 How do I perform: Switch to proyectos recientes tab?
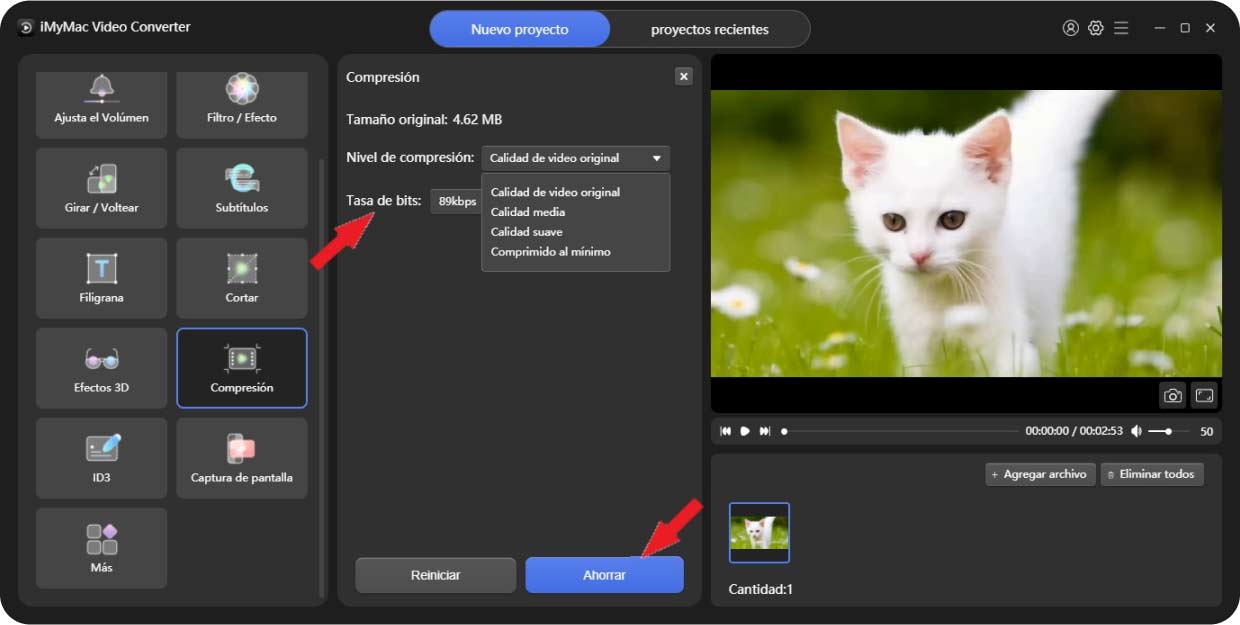(x=710, y=29)
